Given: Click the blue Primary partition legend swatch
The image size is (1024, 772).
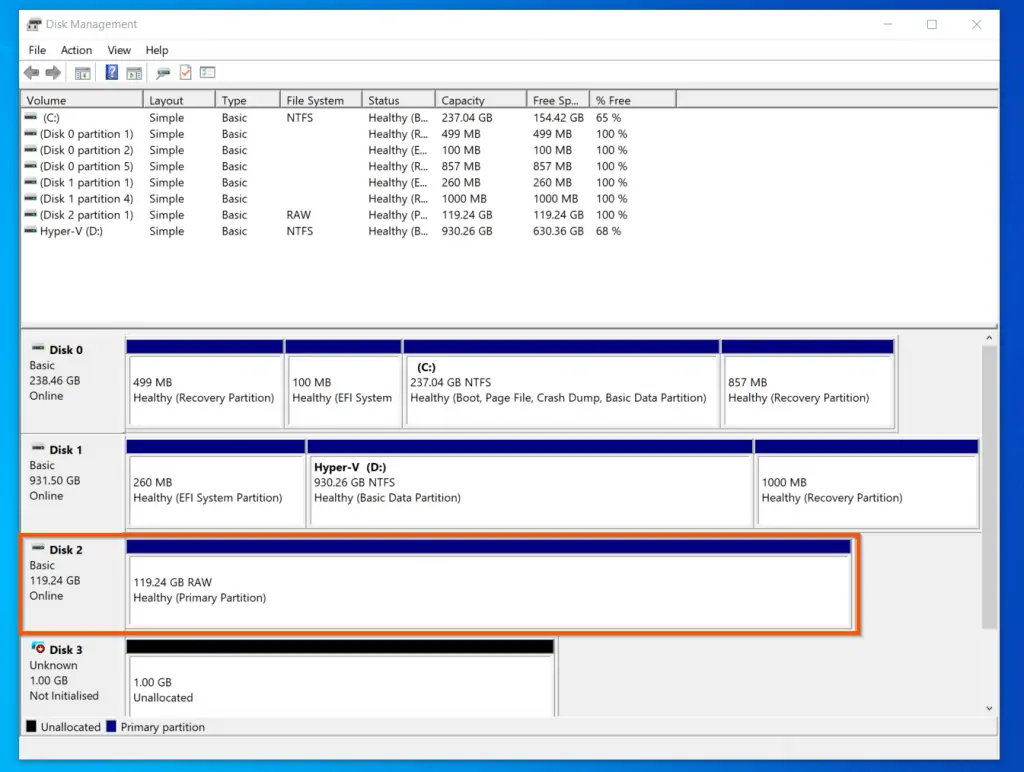Looking at the screenshot, I should tap(111, 726).
